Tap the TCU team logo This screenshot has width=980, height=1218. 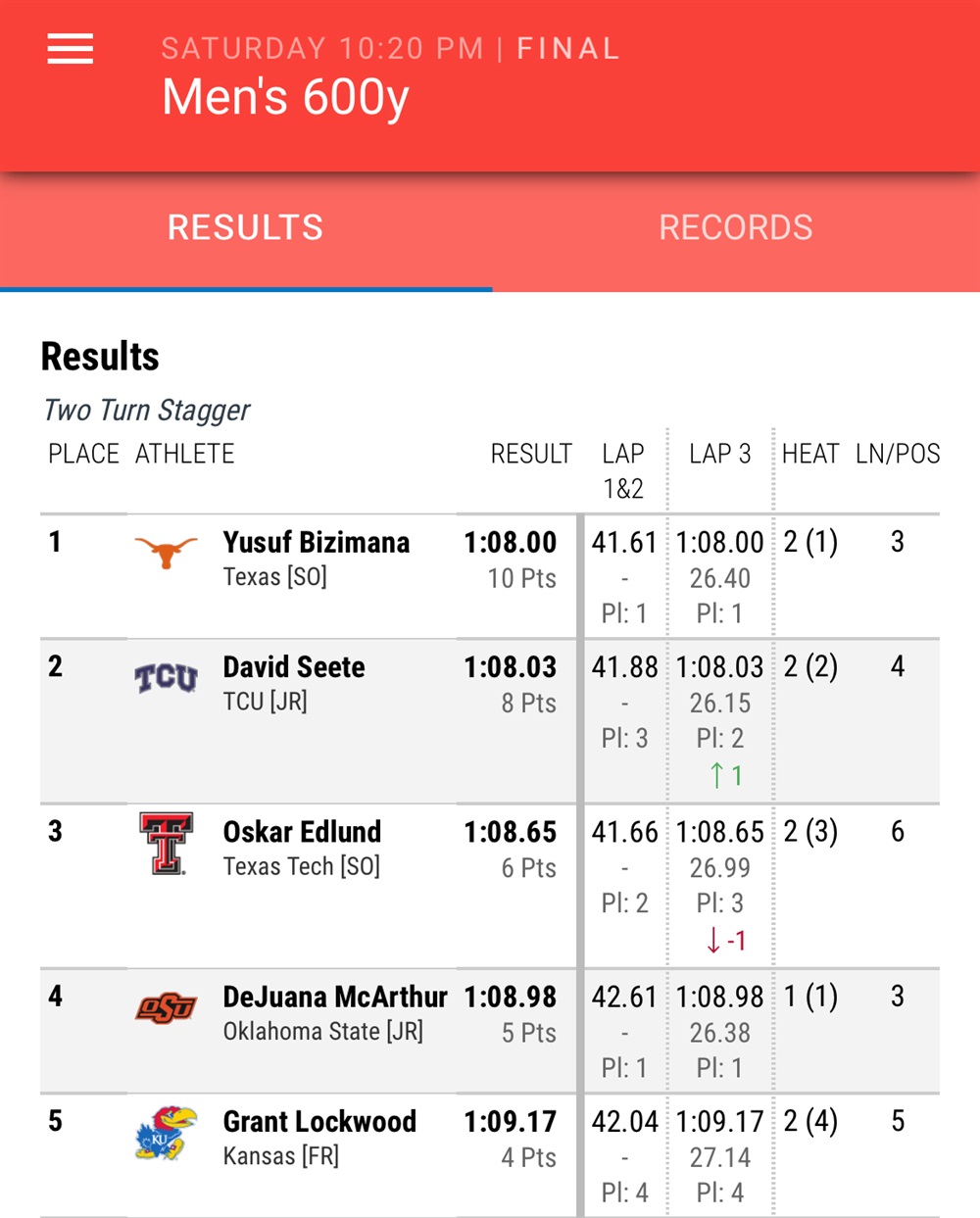[166, 677]
